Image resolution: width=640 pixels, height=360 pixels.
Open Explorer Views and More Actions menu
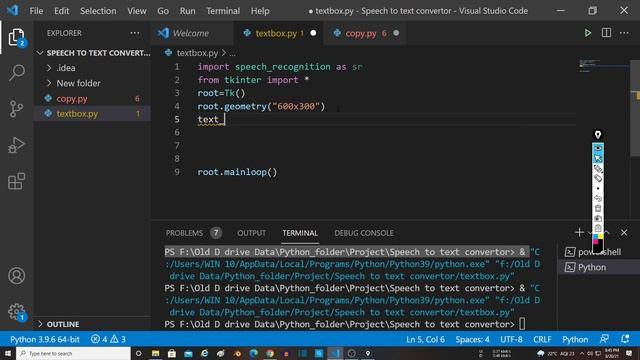(x=135, y=33)
